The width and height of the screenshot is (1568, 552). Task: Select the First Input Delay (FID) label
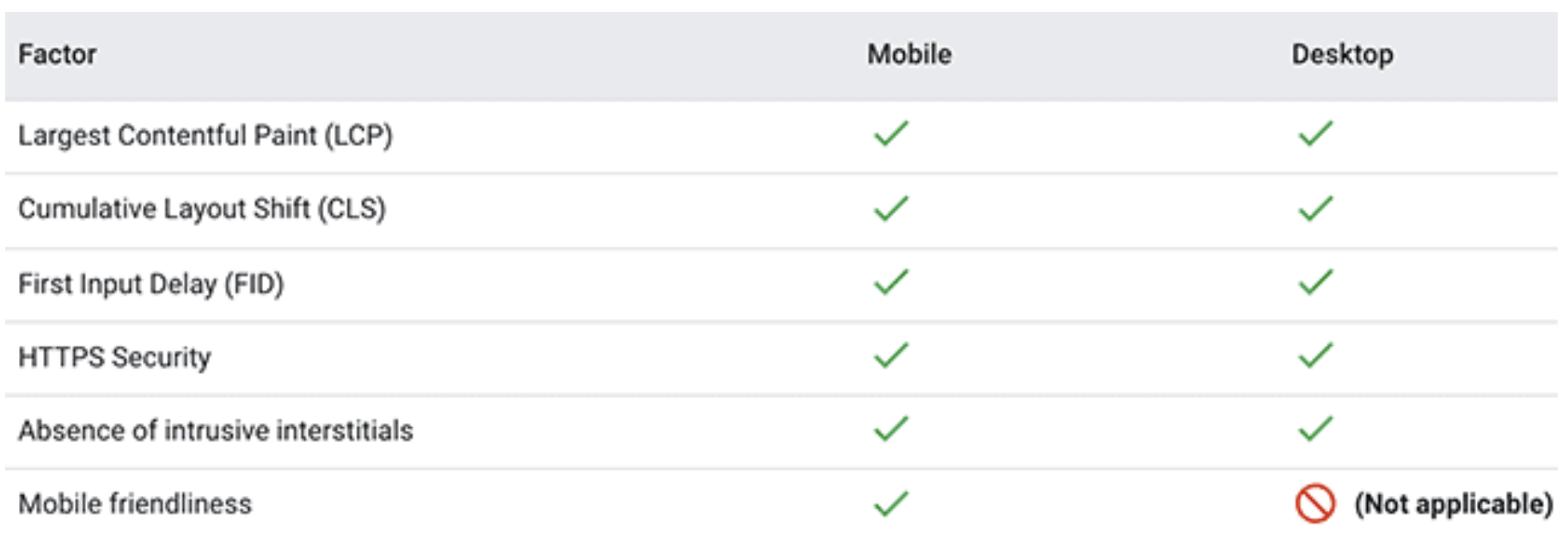click(x=151, y=284)
